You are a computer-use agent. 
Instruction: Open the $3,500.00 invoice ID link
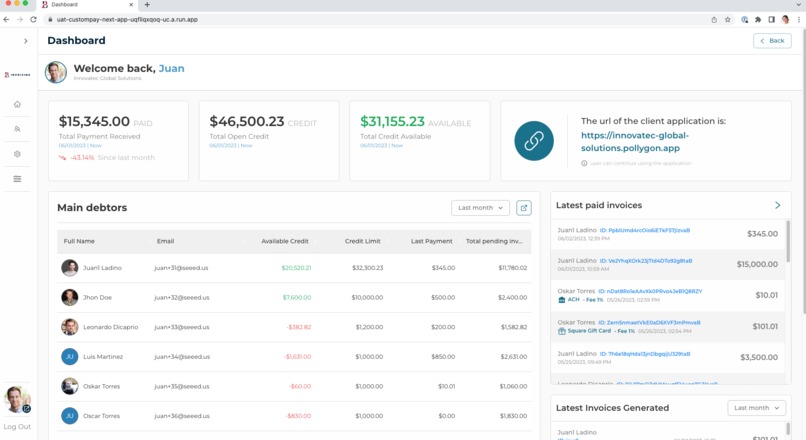(645, 354)
